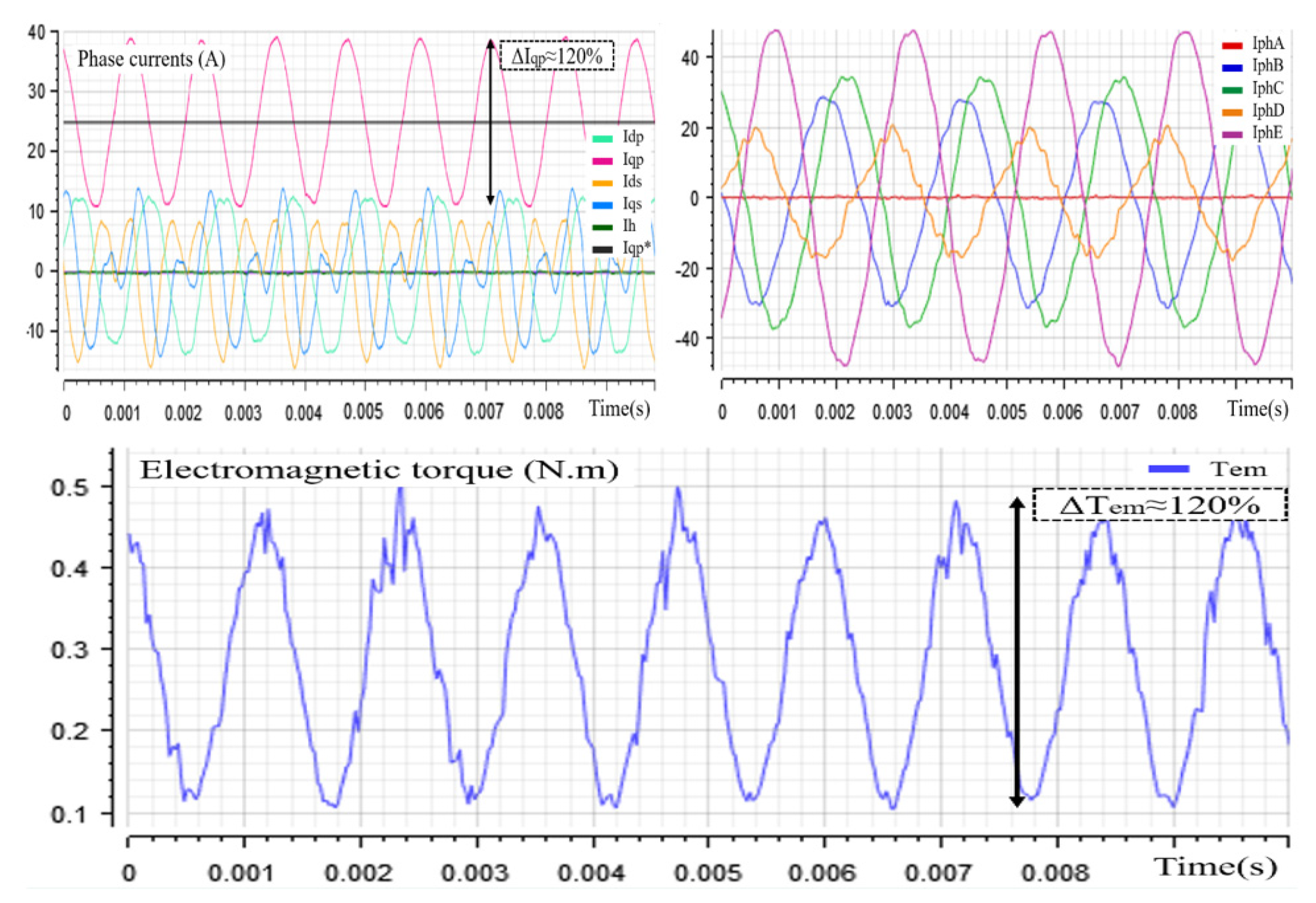Screen dimensions: 1316x903
Task: Click the IphD orange legend swatch
Action: pyautogui.click(x=1232, y=112)
